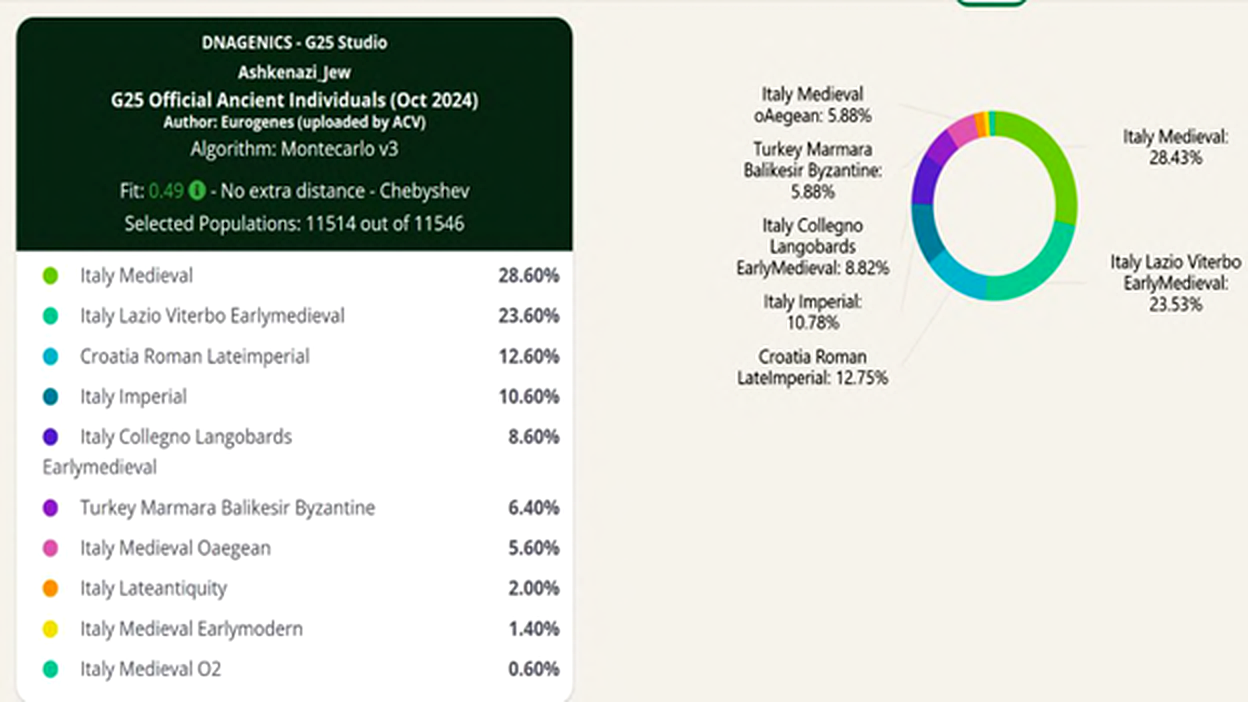Click the 28.43% Italy Medieval donut chart label
Viewport: 1248px width, 702px height.
1175,147
